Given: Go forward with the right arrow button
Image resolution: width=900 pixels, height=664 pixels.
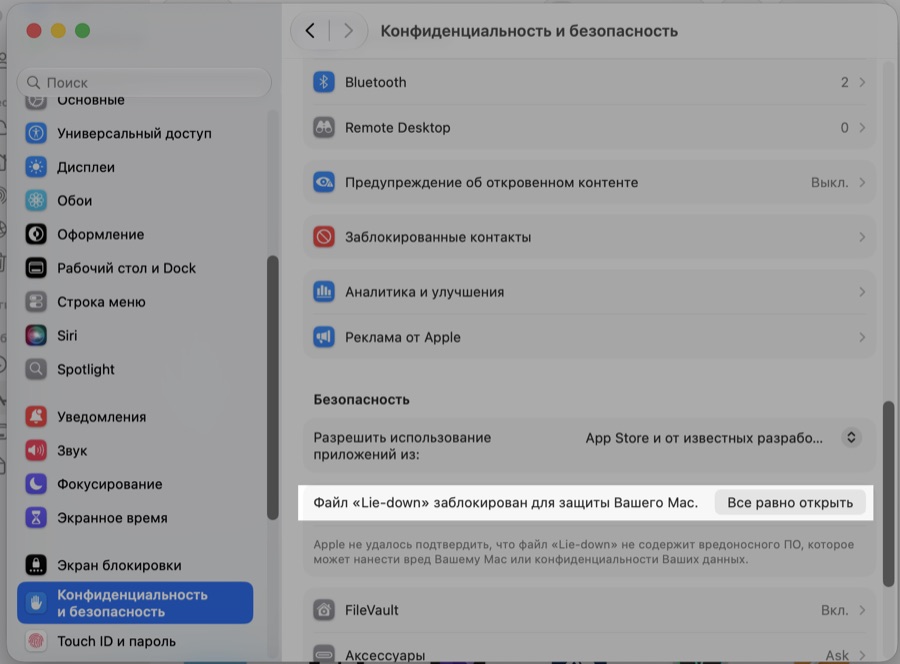Looking at the screenshot, I should tap(348, 30).
